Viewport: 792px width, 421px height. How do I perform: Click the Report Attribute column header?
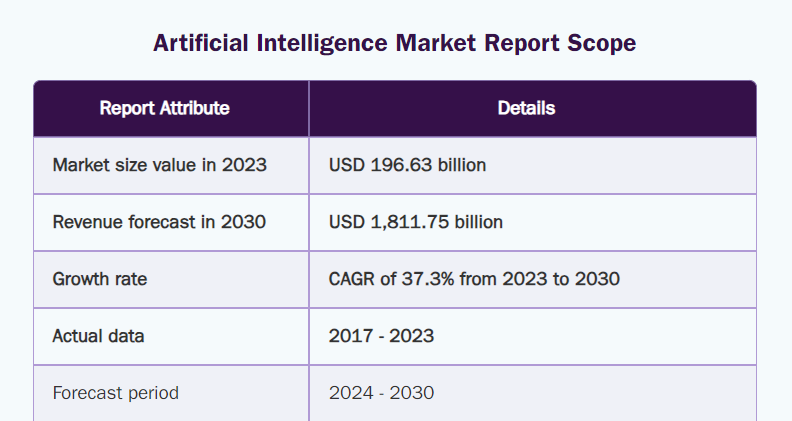164,108
